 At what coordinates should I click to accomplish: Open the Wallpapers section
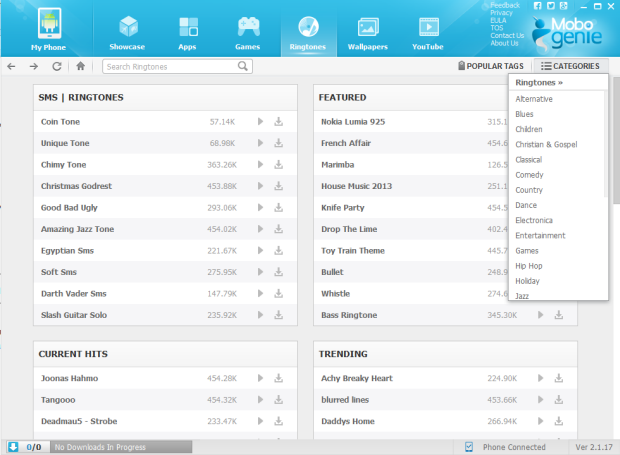368,33
